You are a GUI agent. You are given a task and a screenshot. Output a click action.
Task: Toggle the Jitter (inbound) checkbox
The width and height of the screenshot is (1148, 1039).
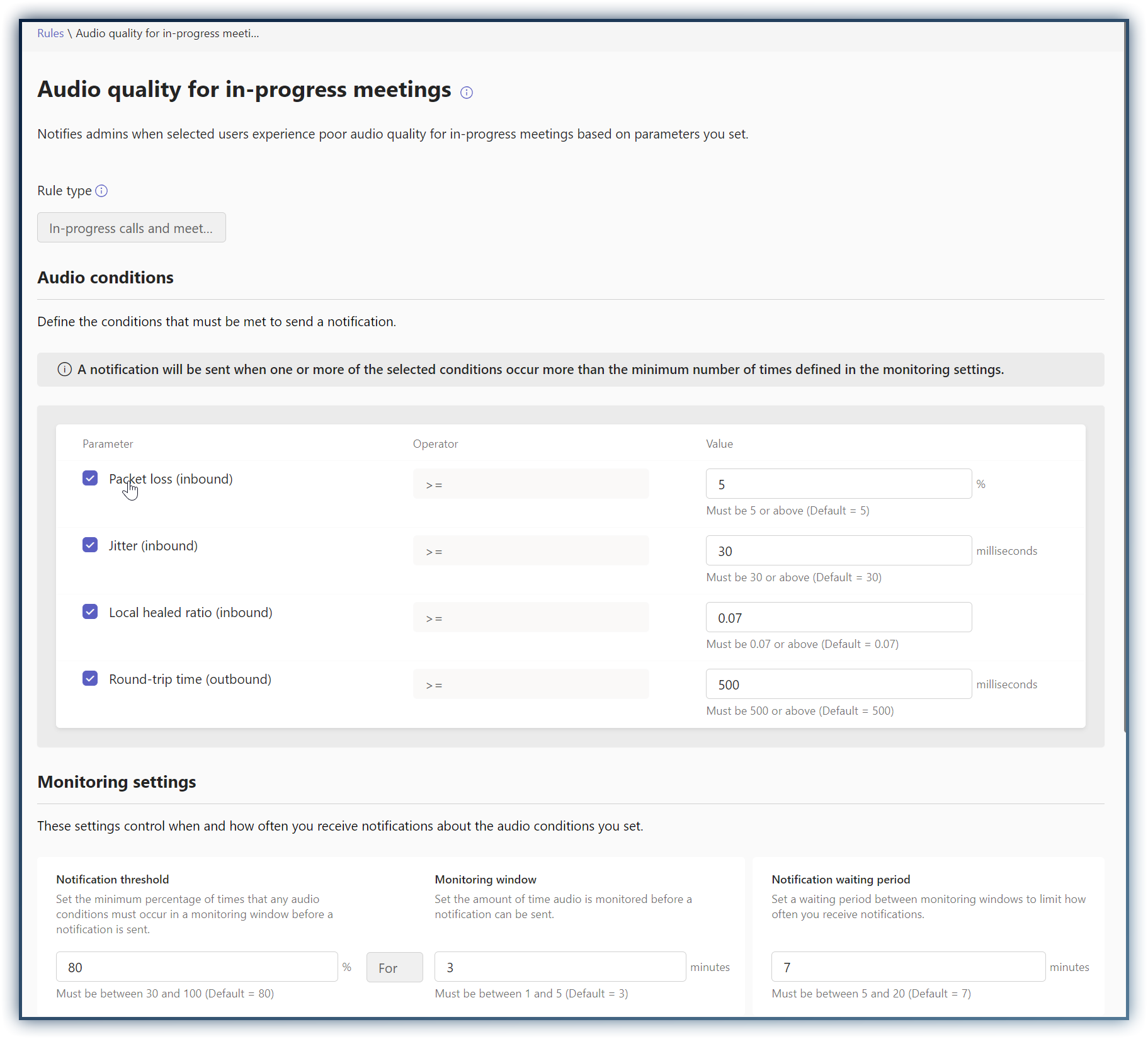pyautogui.click(x=90, y=545)
